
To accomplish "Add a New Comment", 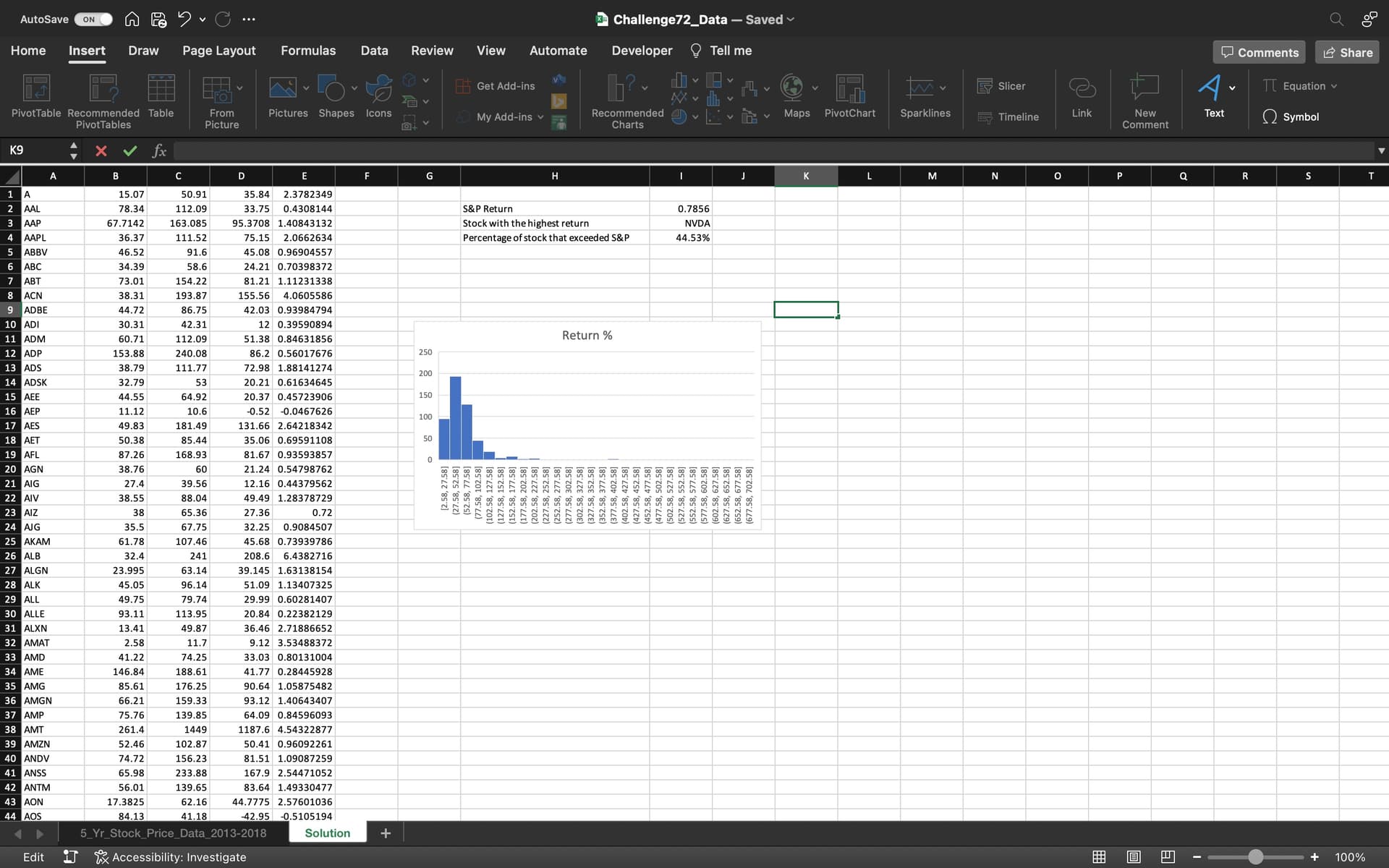I will (x=1145, y=101).
